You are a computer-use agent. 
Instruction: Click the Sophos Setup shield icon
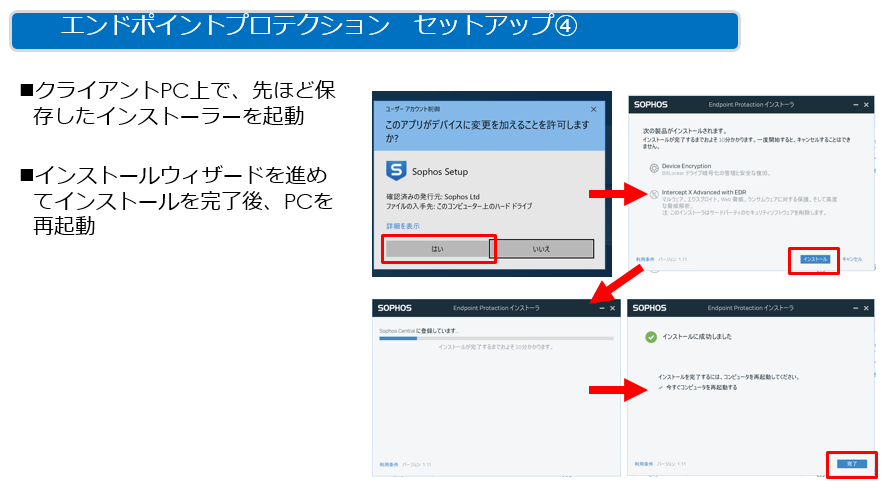coord(396,170)
